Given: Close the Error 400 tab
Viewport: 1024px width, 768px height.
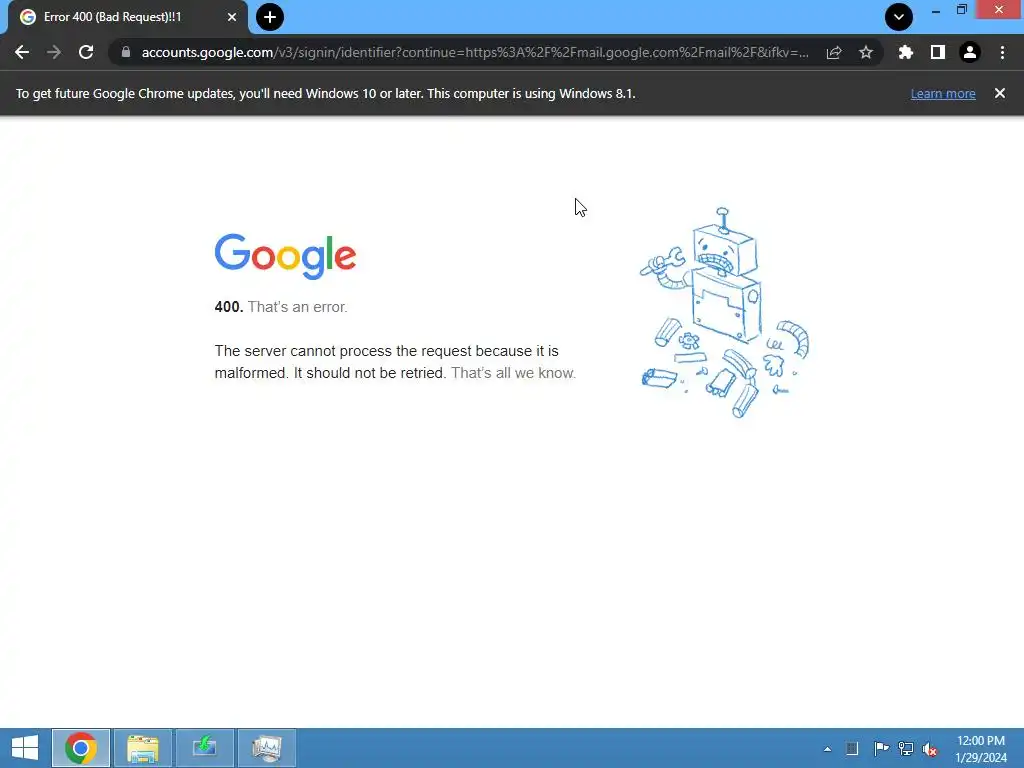Looking at the screenshot, I should pyautogui.click(x=232, y=17).
